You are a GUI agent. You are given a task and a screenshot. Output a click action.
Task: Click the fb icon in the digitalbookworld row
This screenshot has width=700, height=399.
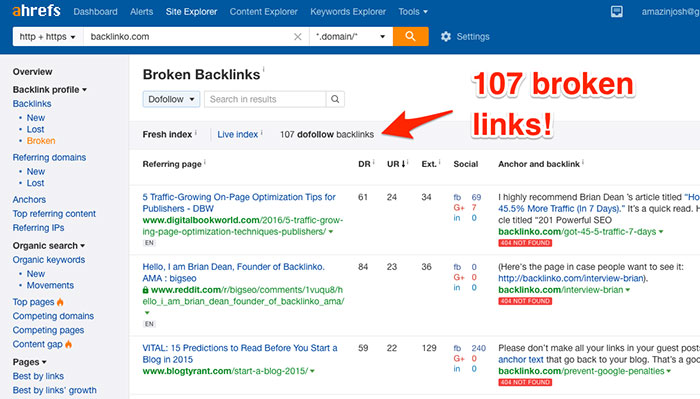tap(457, 197)
